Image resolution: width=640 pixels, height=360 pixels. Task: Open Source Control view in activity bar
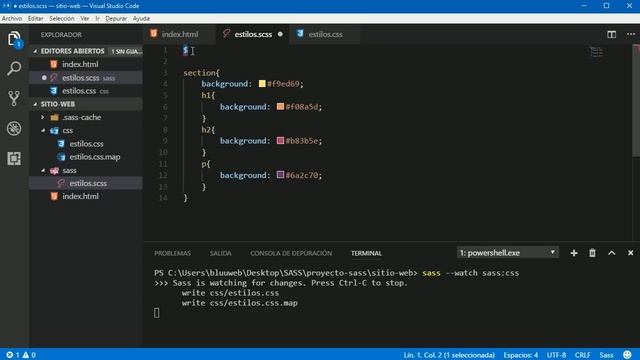click(x=14, y=98)
